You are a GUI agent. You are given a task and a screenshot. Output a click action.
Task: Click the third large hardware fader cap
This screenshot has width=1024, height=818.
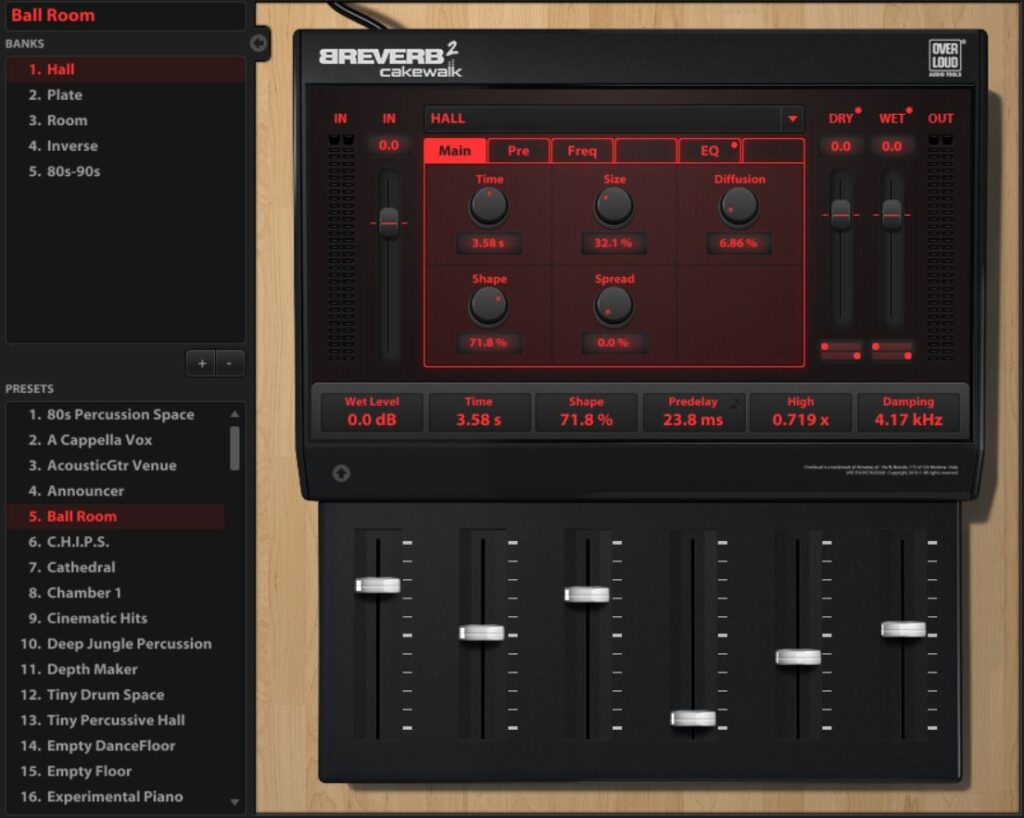[587, 594]
